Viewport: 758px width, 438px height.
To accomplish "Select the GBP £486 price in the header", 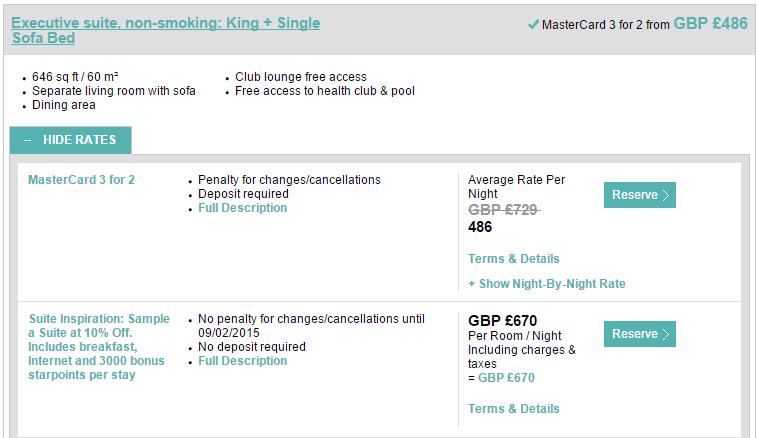I will [710, 23].
